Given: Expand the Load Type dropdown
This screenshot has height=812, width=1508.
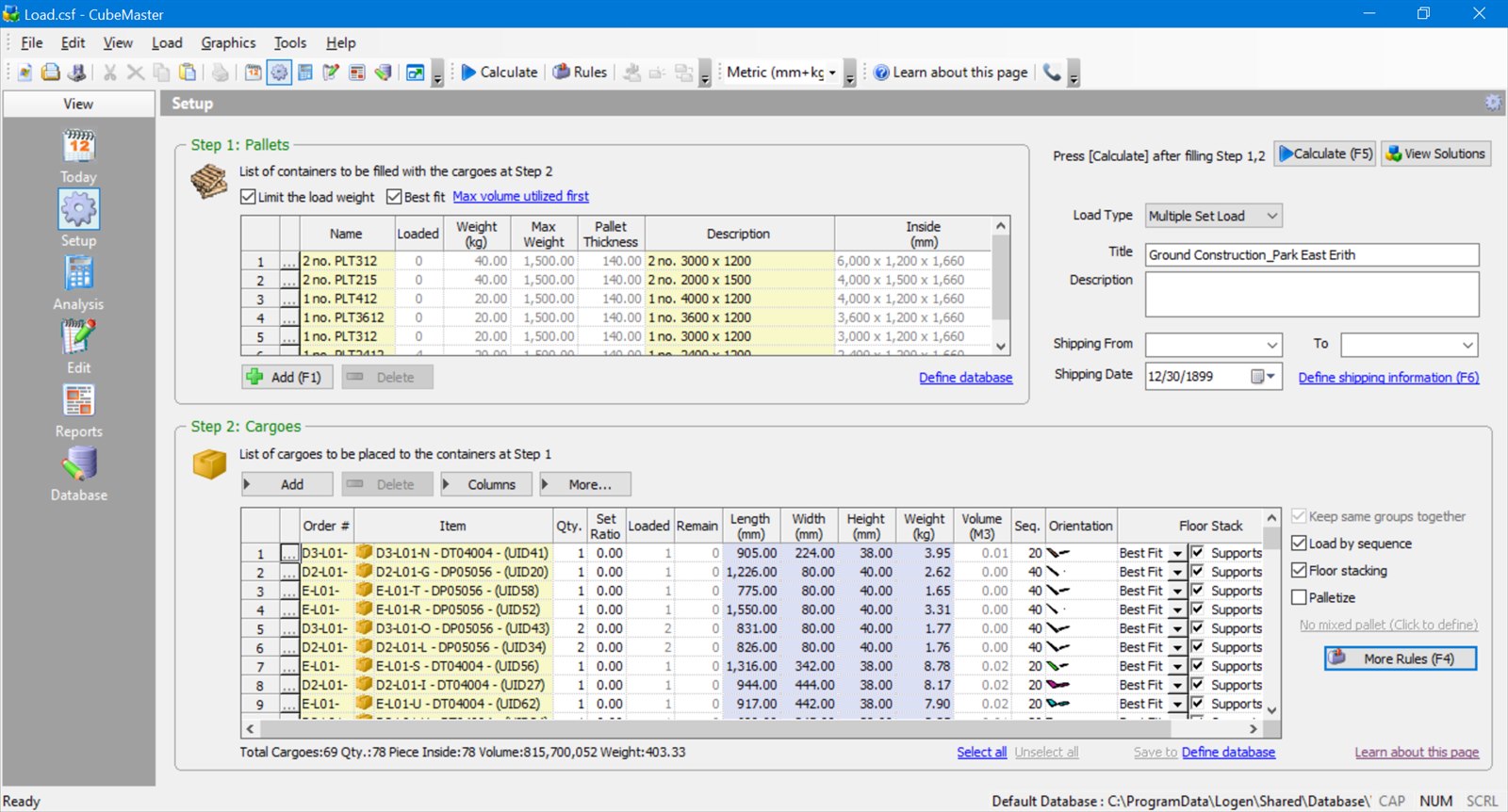Looking at the screenshot, I should click(1272, 216).
